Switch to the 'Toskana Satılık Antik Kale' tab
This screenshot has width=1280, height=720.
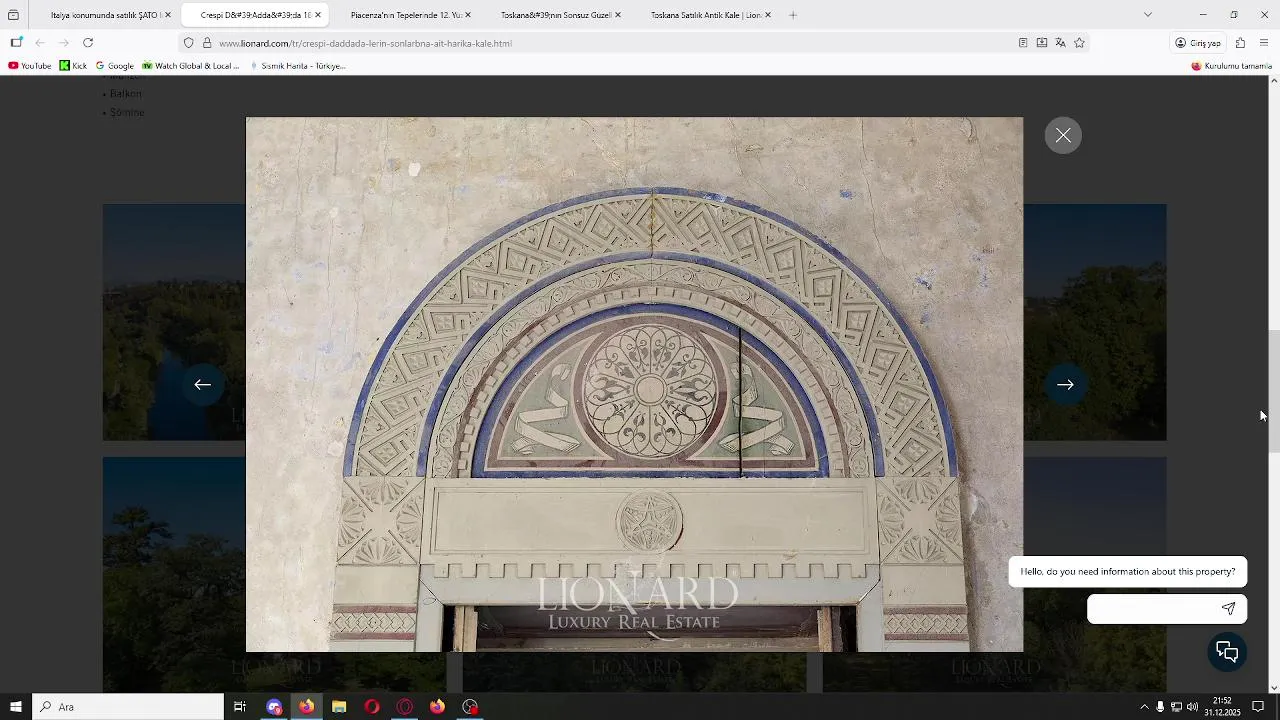tap(705, 15)
